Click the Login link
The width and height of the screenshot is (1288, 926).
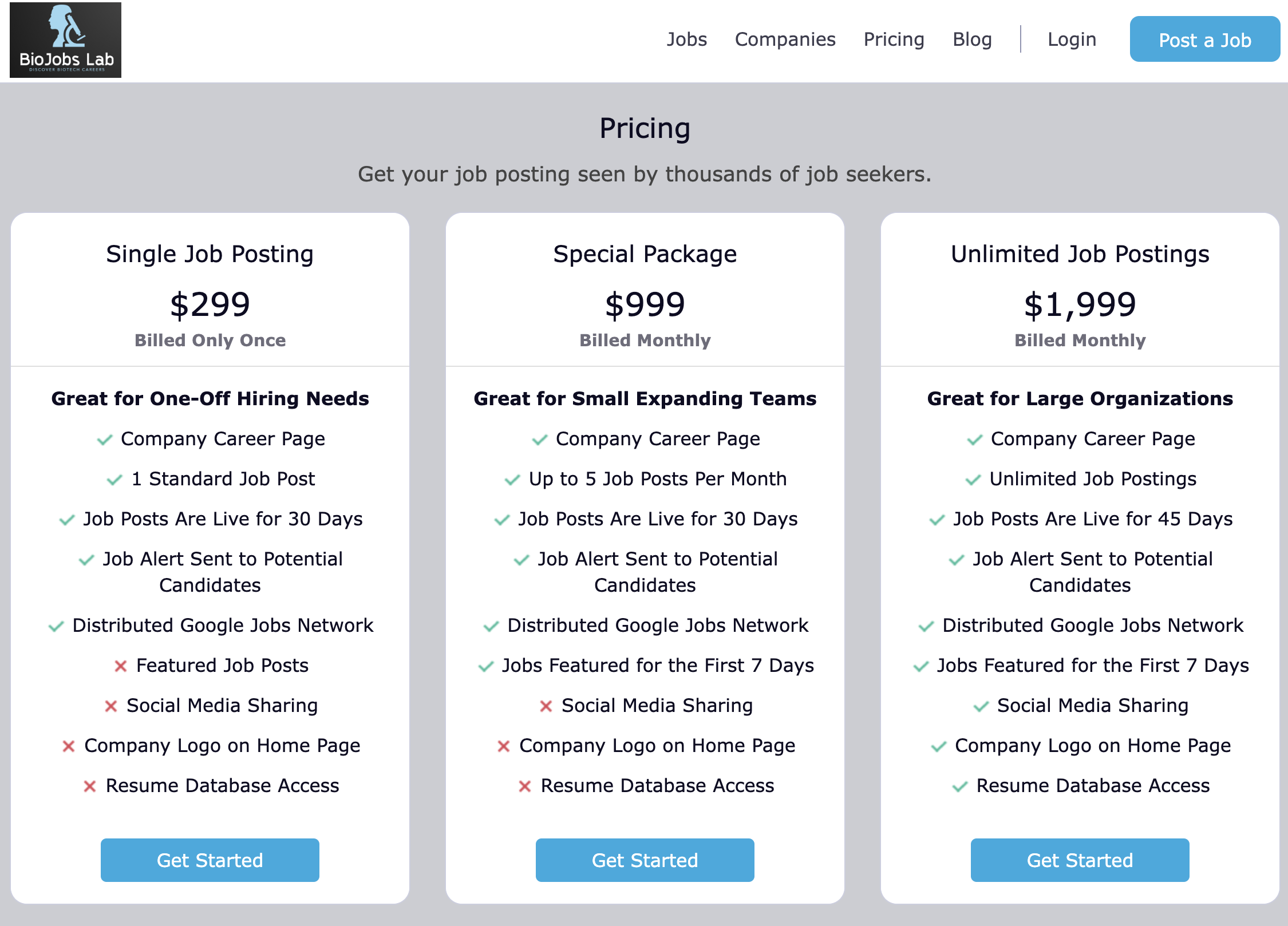[x=1072, y=39]
